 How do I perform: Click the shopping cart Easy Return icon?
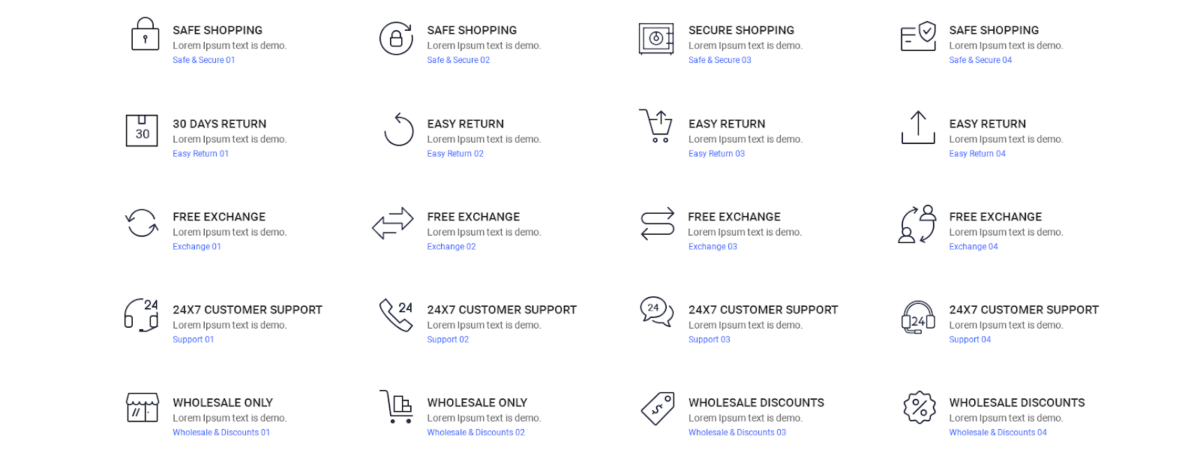coord(656,127)
